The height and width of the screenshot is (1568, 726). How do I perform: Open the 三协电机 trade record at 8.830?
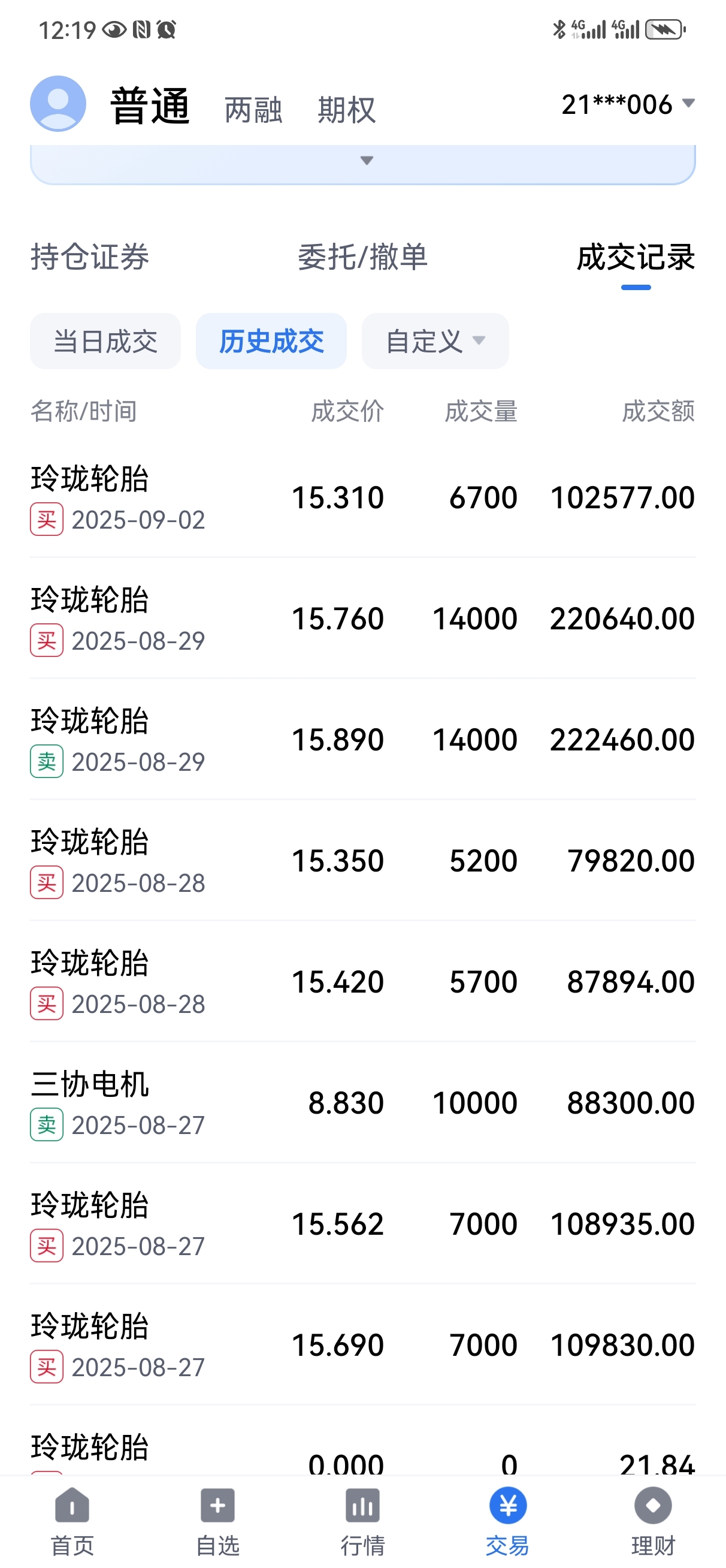362,1102
